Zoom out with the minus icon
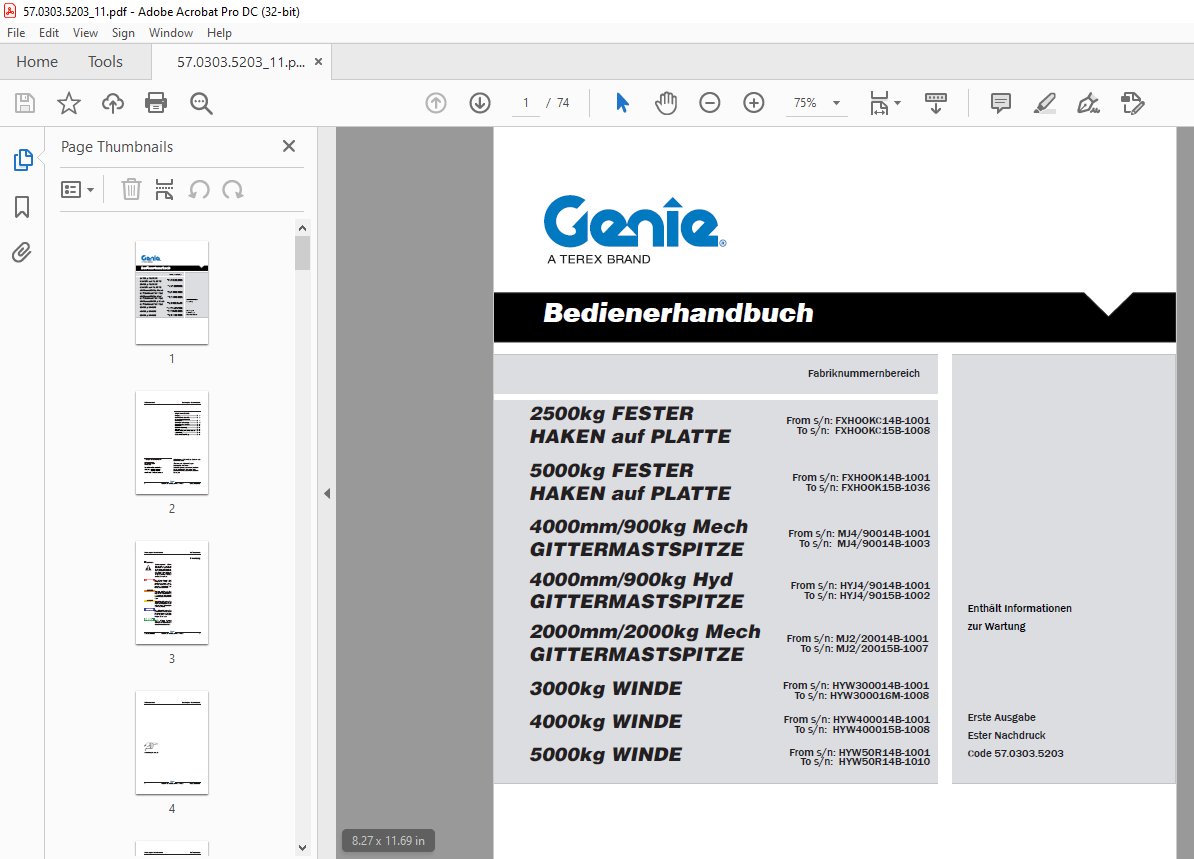Screen dimensions: 1194x859 click(710, 103)
